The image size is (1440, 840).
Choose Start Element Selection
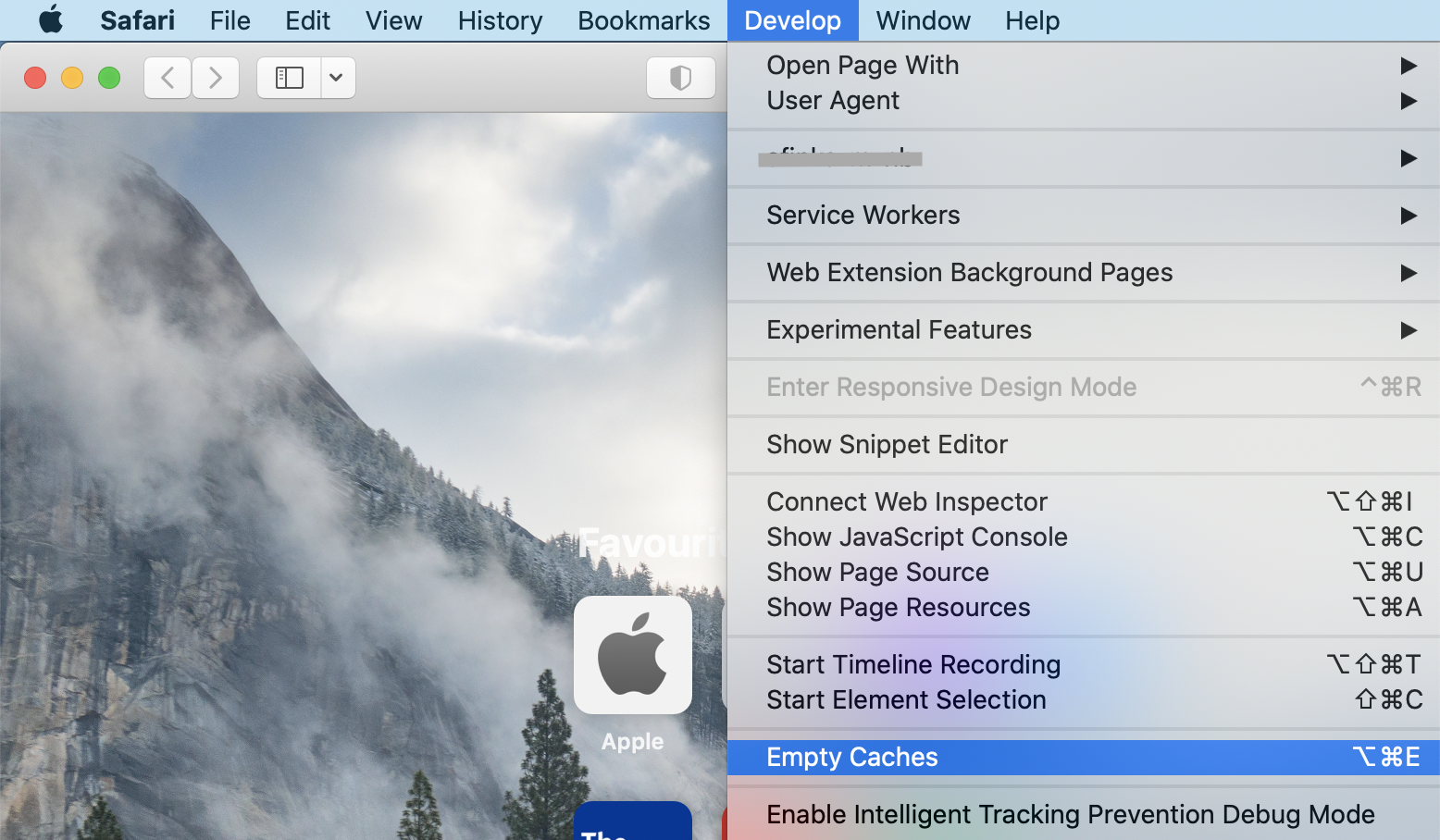pyautogui.click(x=1084, y=700)
